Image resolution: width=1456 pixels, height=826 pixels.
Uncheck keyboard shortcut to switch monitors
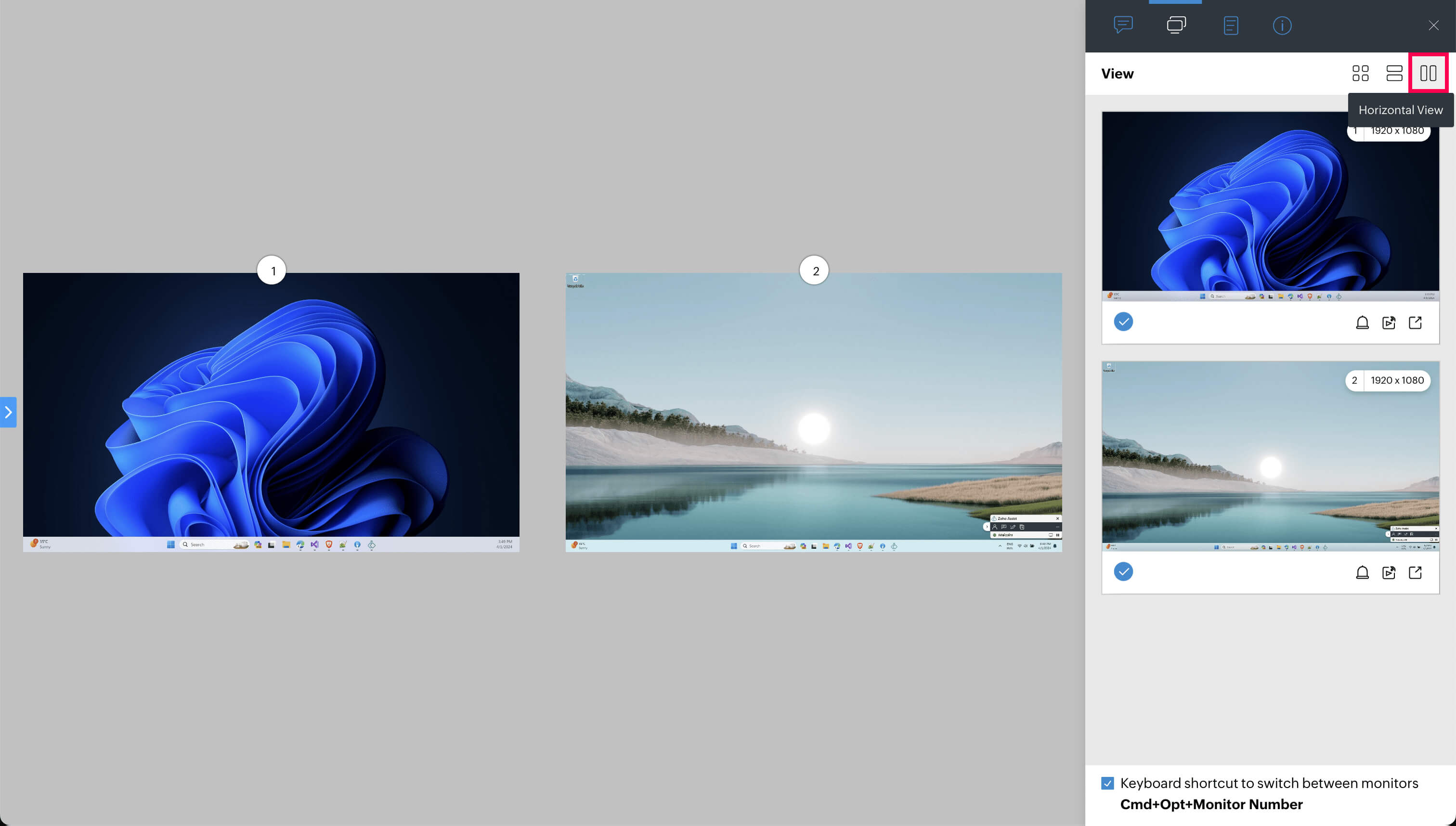pyautogui.click(x=1107, y=783)
